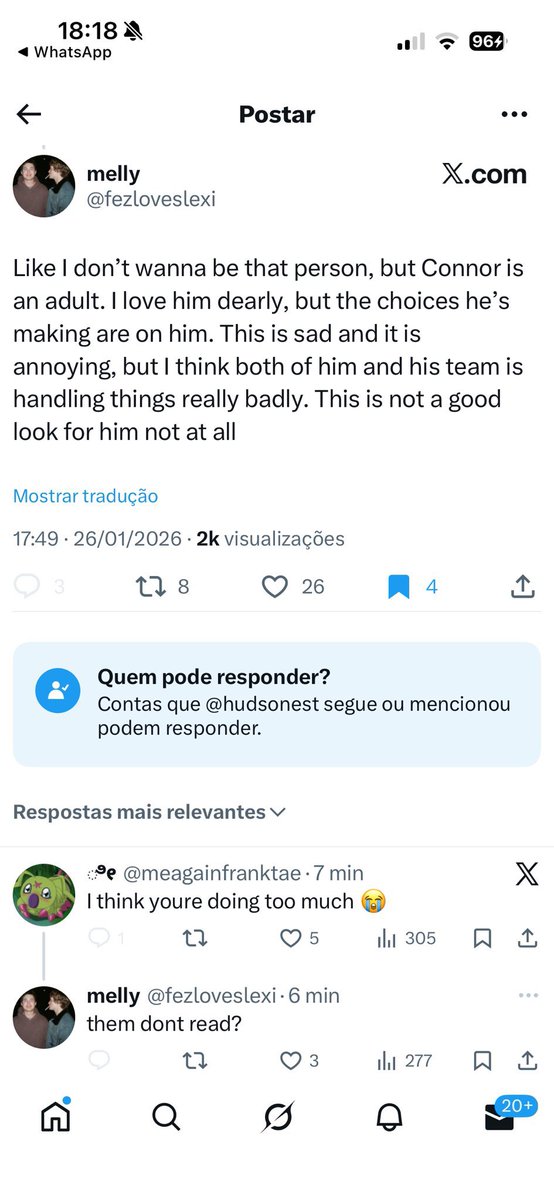Like the main post with 26 likes
Viewport: 554px width, 1200px height.
tap(275, 587)
